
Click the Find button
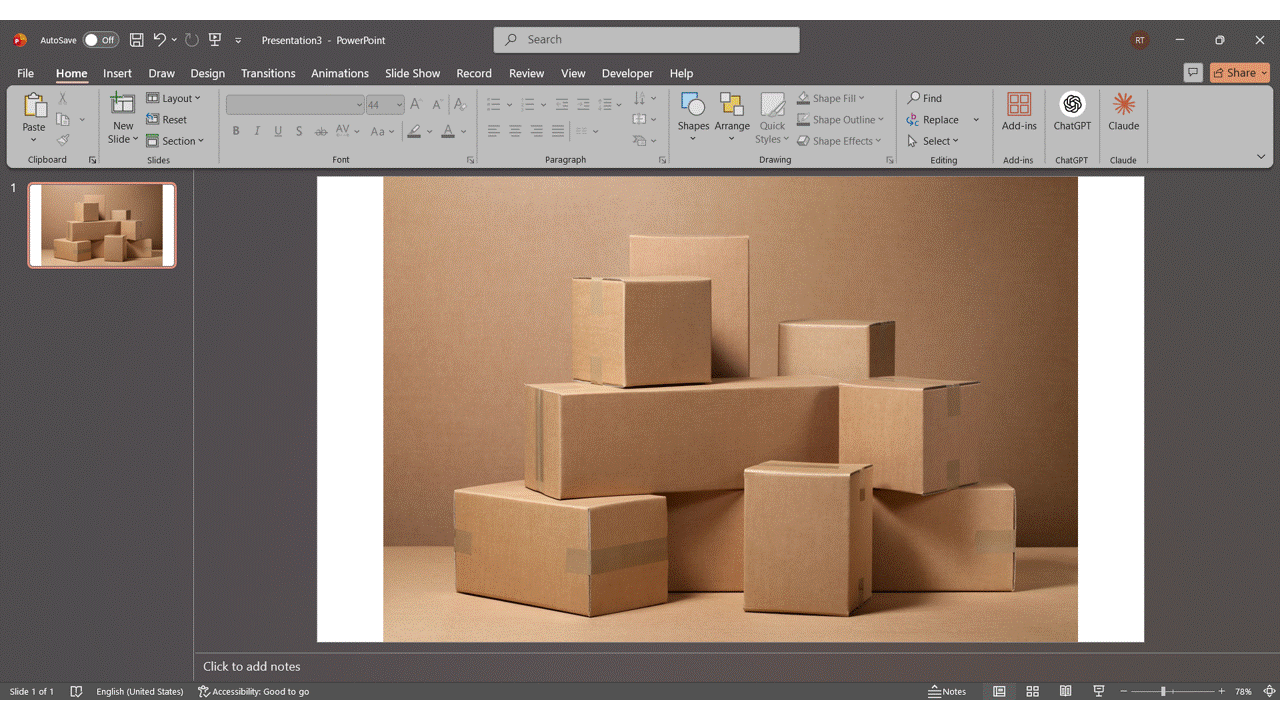[x=925, y=98]
